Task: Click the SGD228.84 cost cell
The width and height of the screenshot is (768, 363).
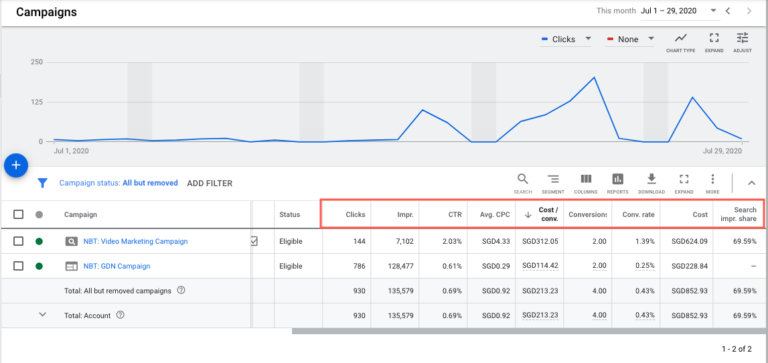Action: coord(690,266)
